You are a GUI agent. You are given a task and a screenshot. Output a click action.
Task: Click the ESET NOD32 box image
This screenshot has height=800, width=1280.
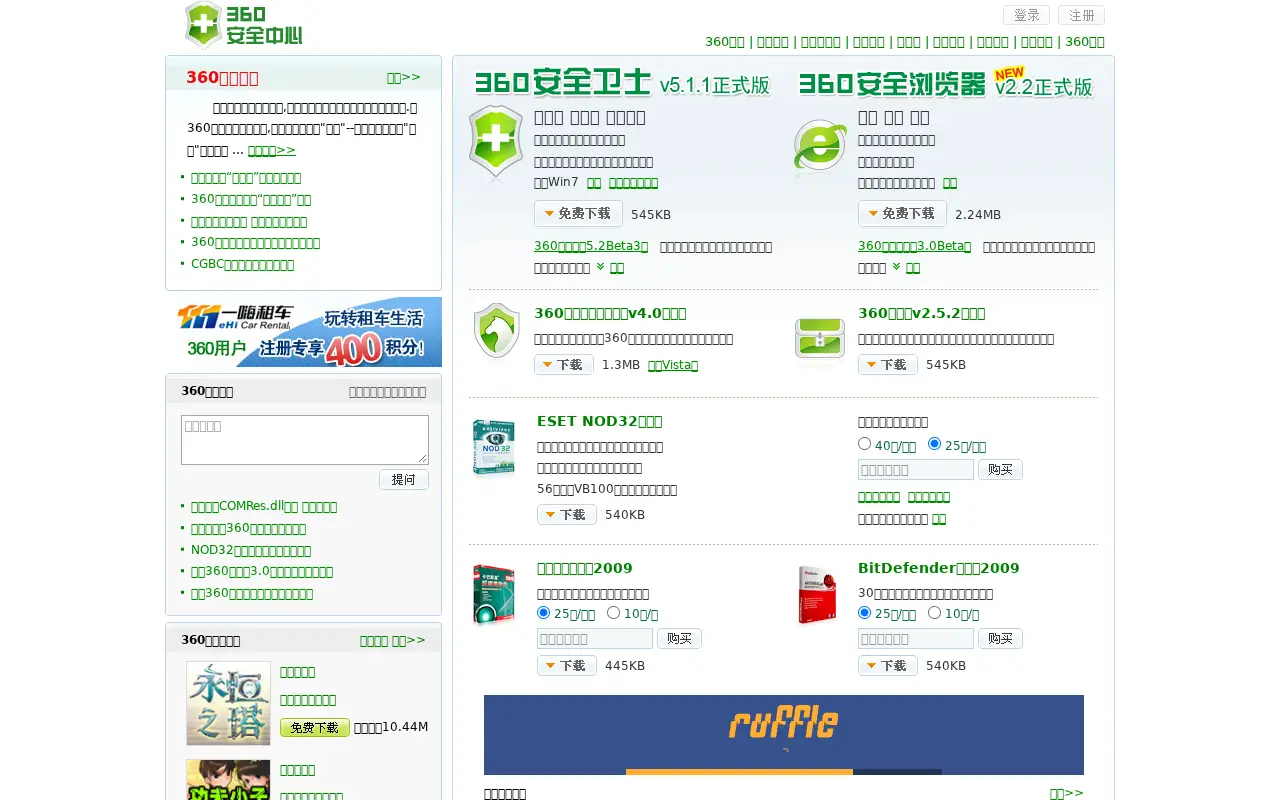[494, 448]
